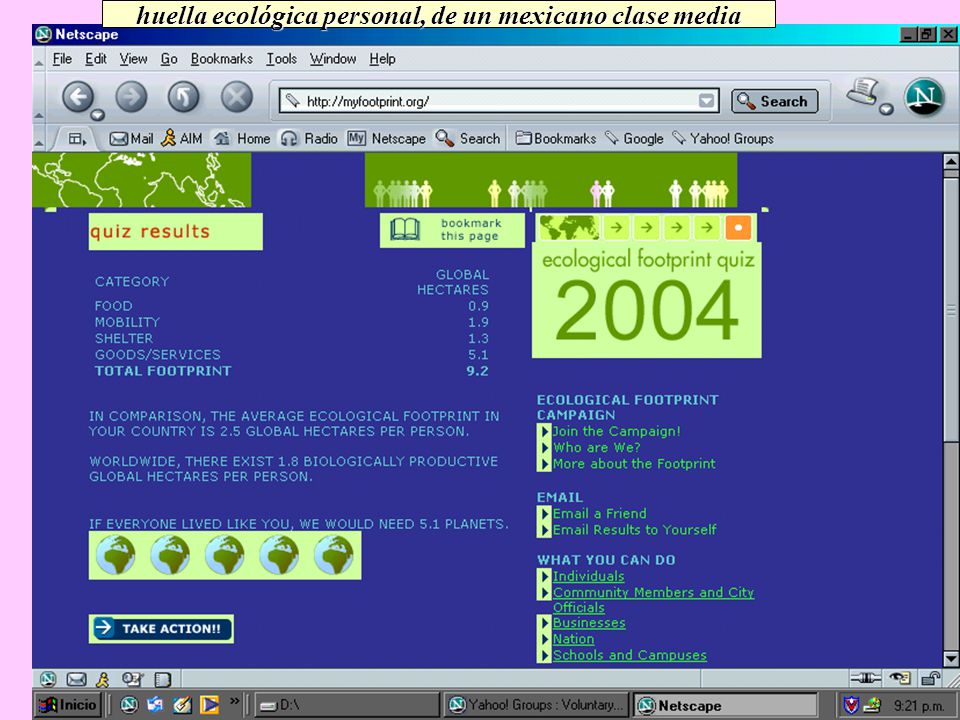This screenshot has width=960, height=720.
Task: Open Navigator from status bar component icon
Action: pos(48,678)
